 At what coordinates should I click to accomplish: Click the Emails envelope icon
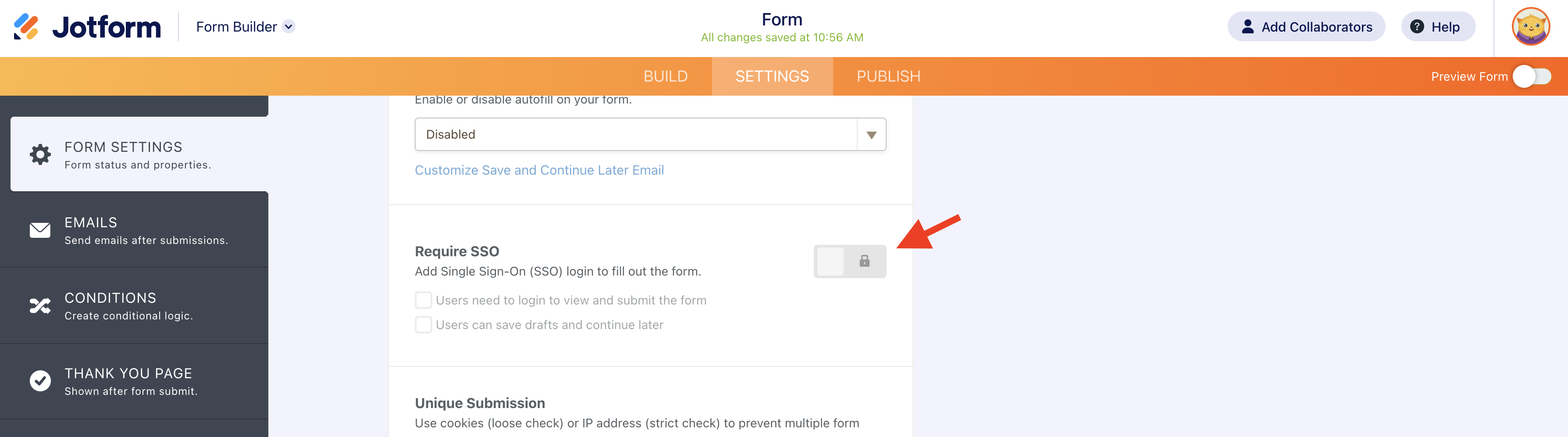coord(40,230)
